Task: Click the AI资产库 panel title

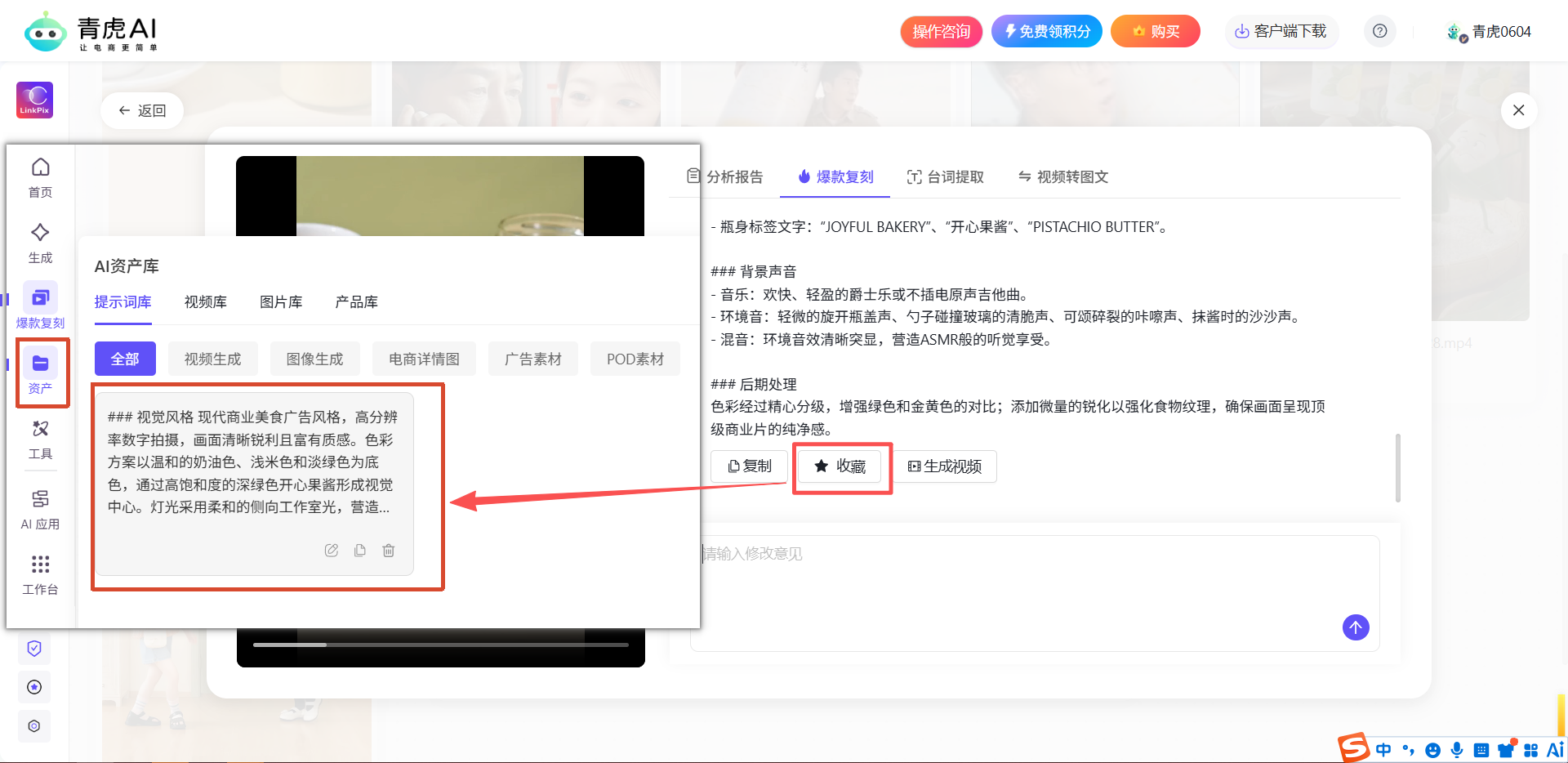Action: [x=127, y=266]
